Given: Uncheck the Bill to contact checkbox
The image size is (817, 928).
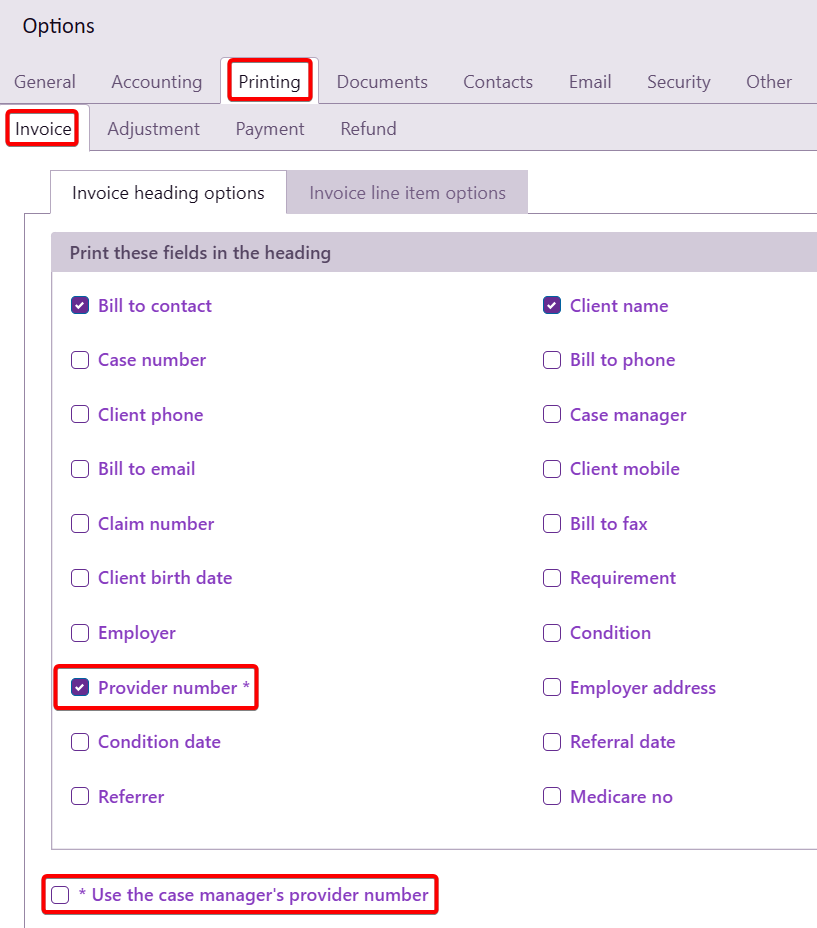Looking at the screenshot, I should click(80, 306).
